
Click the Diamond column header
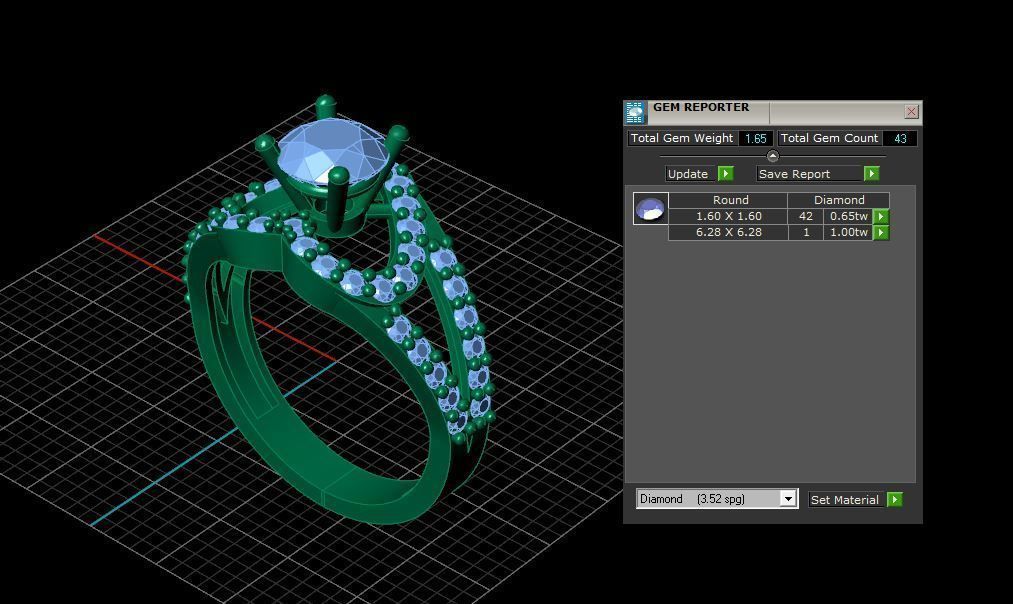click(839, 200)
